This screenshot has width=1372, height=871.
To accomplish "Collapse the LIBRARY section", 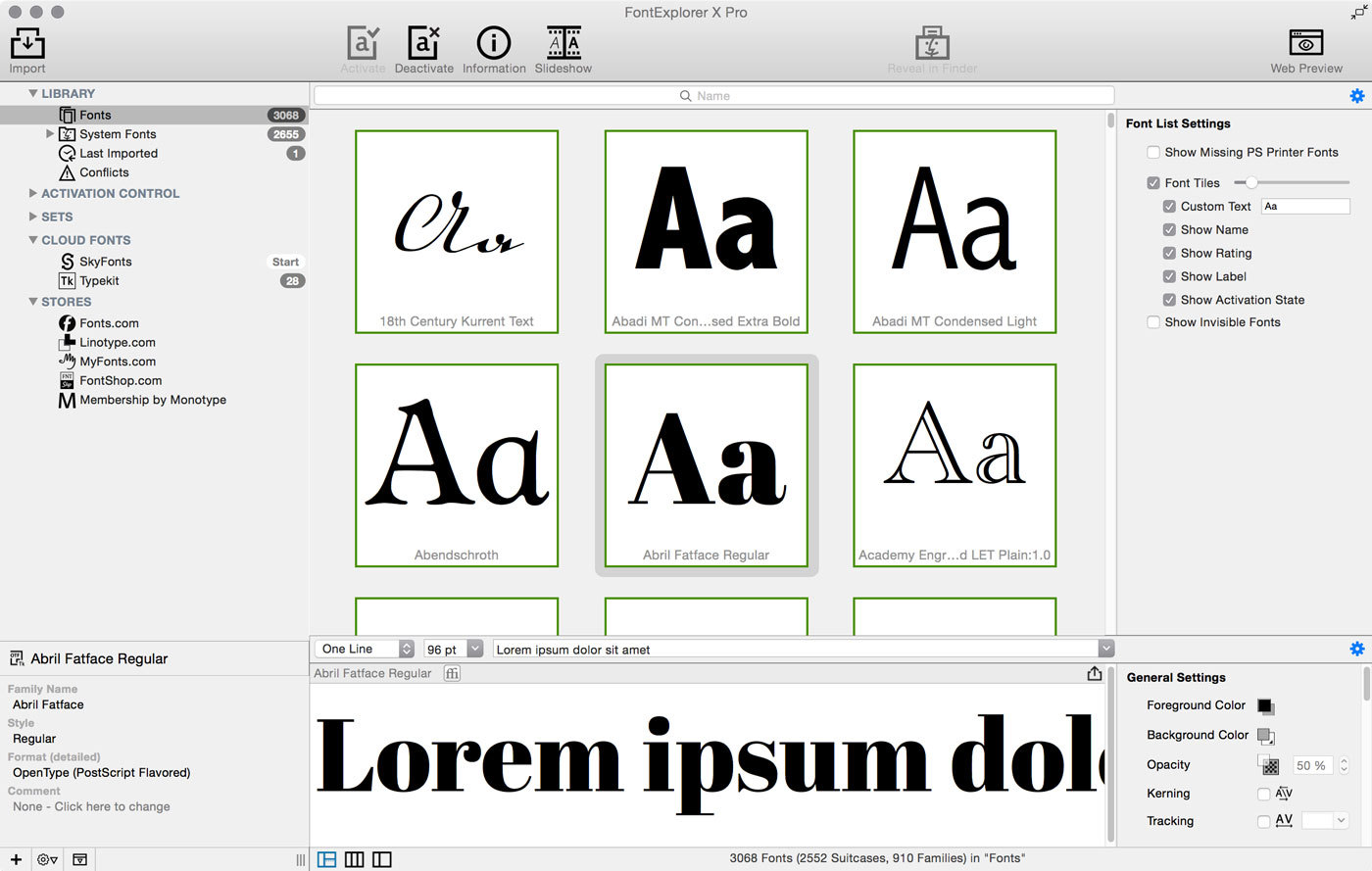I will tap(33, 93).
